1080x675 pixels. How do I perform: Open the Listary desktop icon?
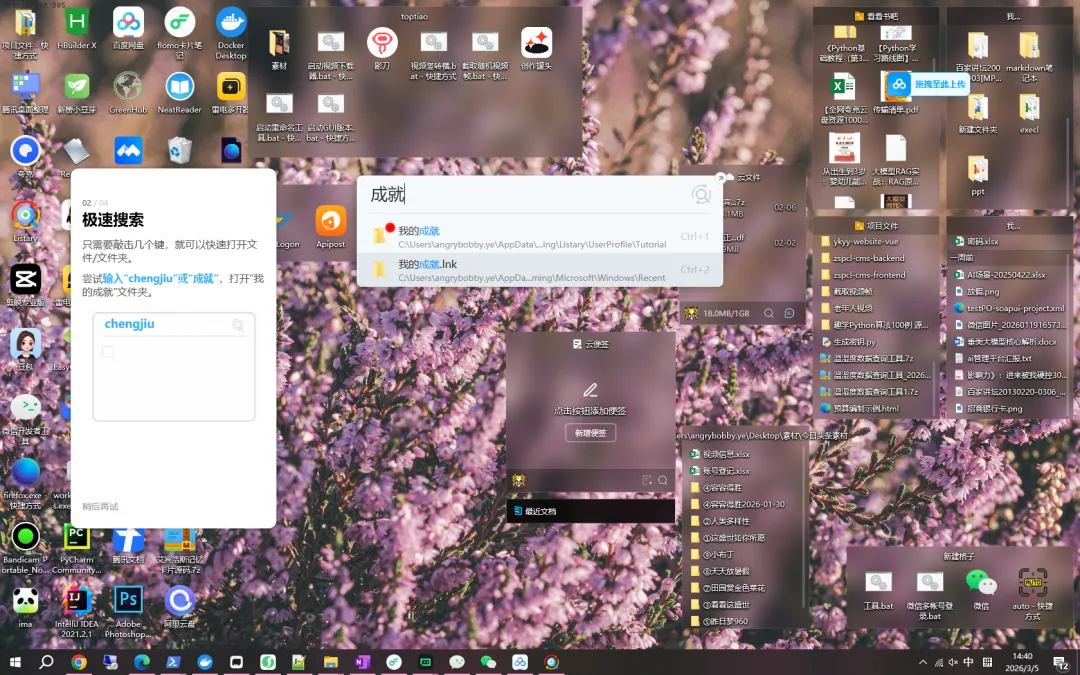point(25,221)
